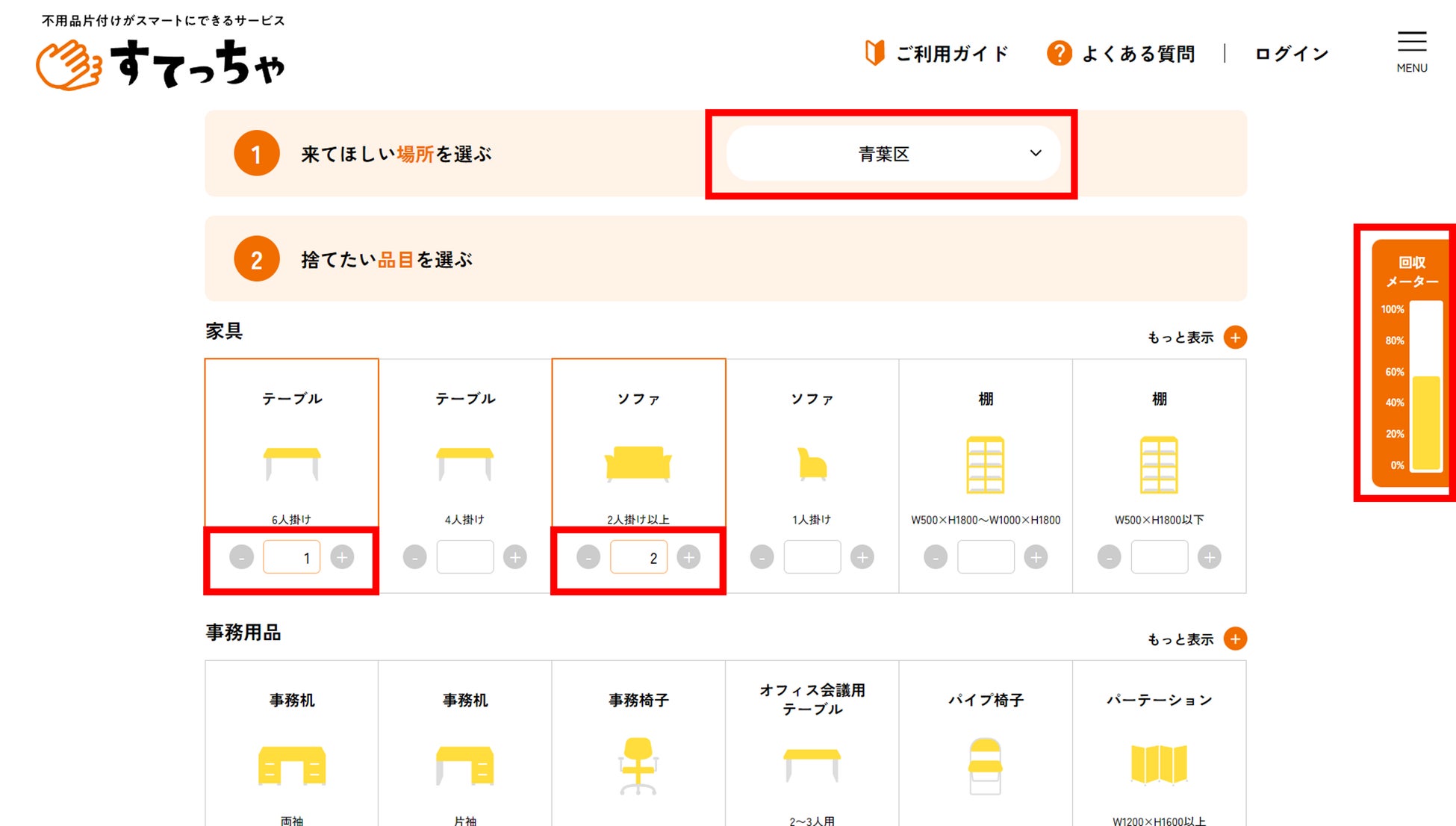
Task: Click the ログイン link
Action: point(1291,54)
